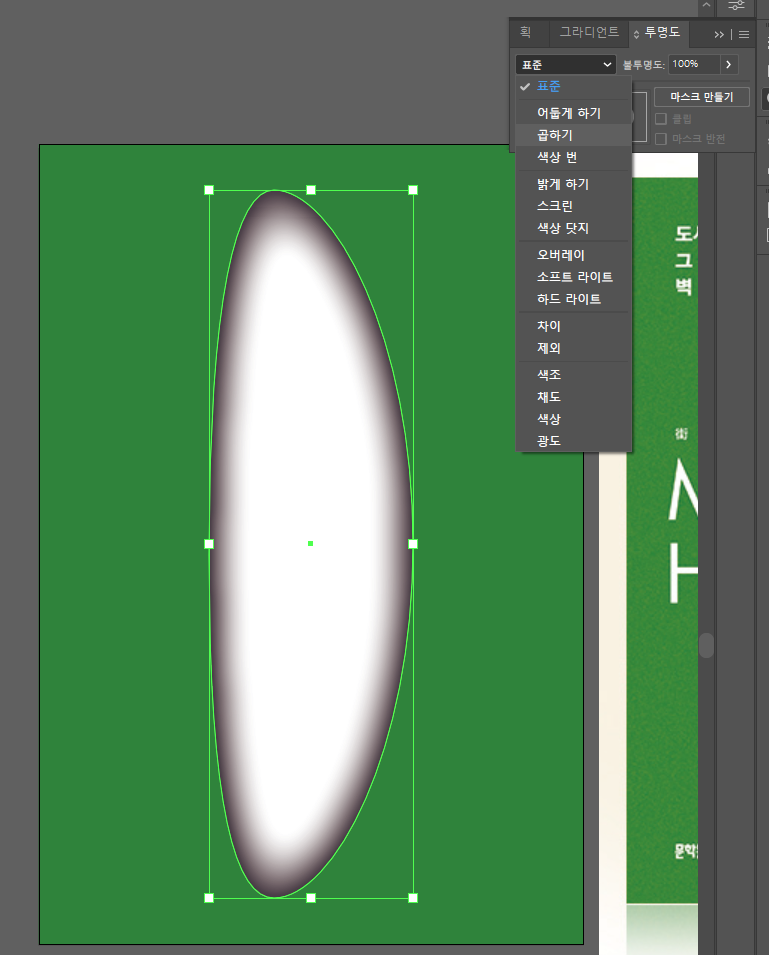Choose 스크린 blend mode
The height and width of the screenshot is (955, 769).
[573, 206]
